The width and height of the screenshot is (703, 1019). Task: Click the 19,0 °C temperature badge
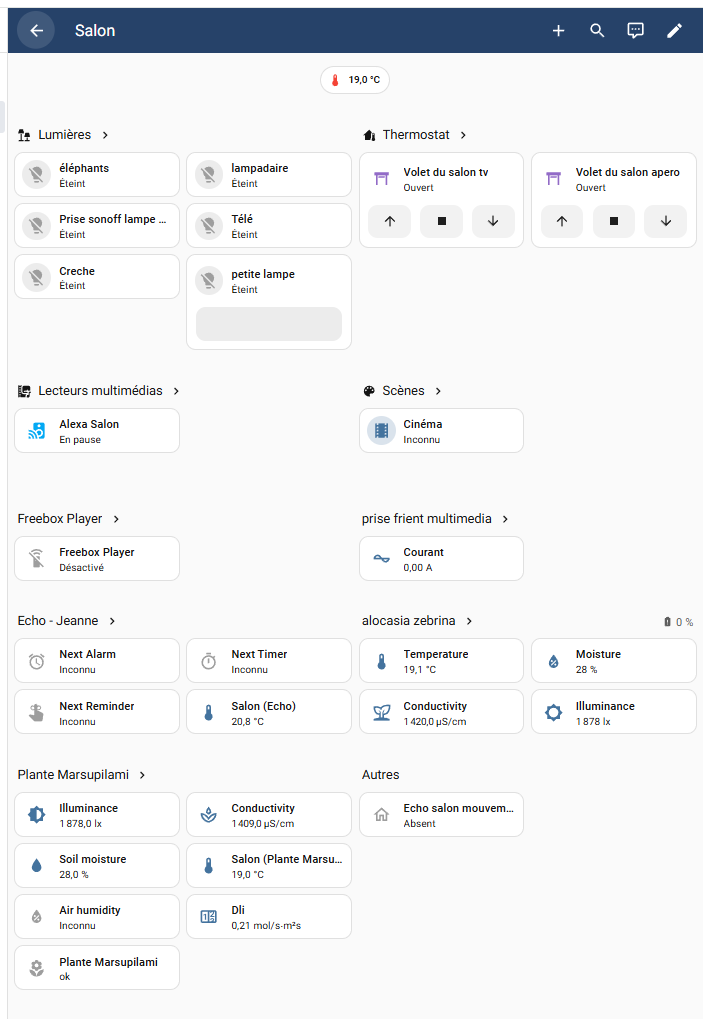[355, 80]
